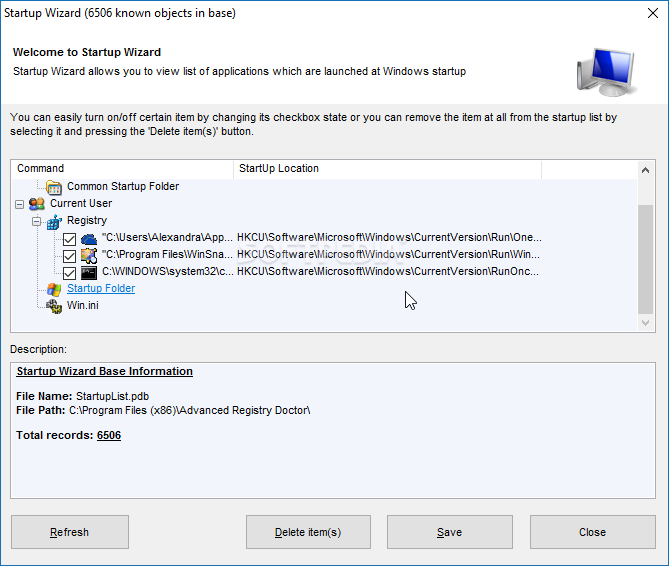Open the Startup Folder link
Image resolution: width=669 pixels, height=566 pixels.
[101, 288]
